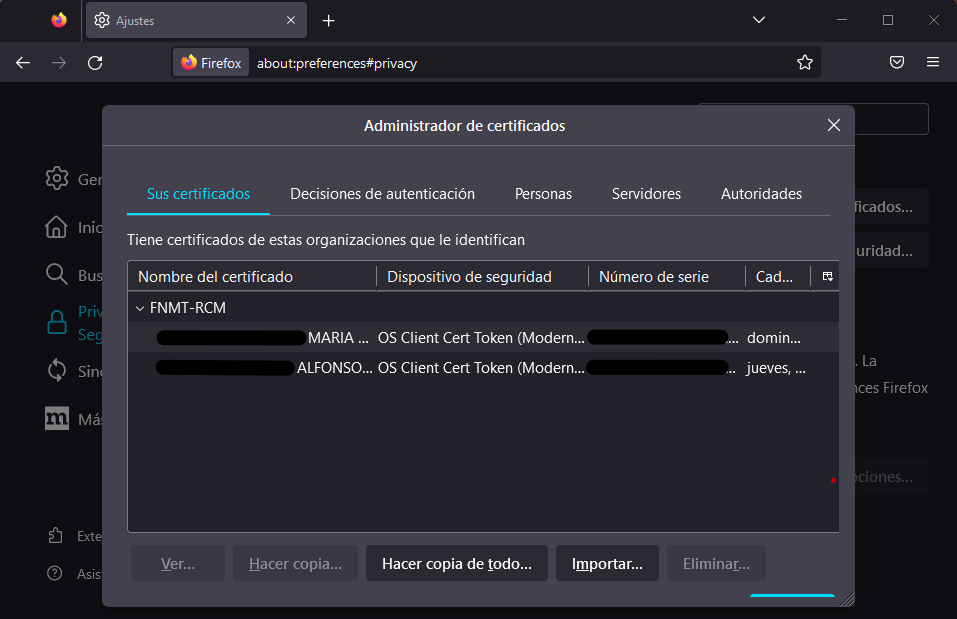
Task: Click the Firefox identity icon in address bar
Action: 211,63
